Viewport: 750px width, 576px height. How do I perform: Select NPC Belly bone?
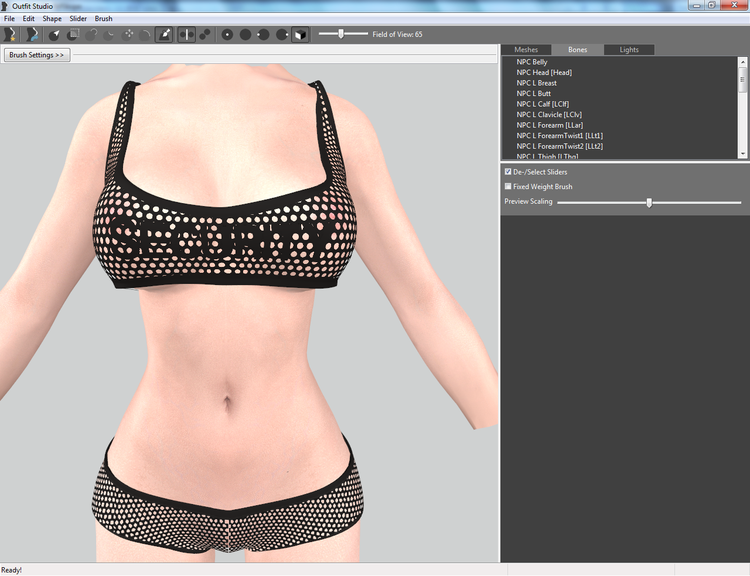pos(531,62)
